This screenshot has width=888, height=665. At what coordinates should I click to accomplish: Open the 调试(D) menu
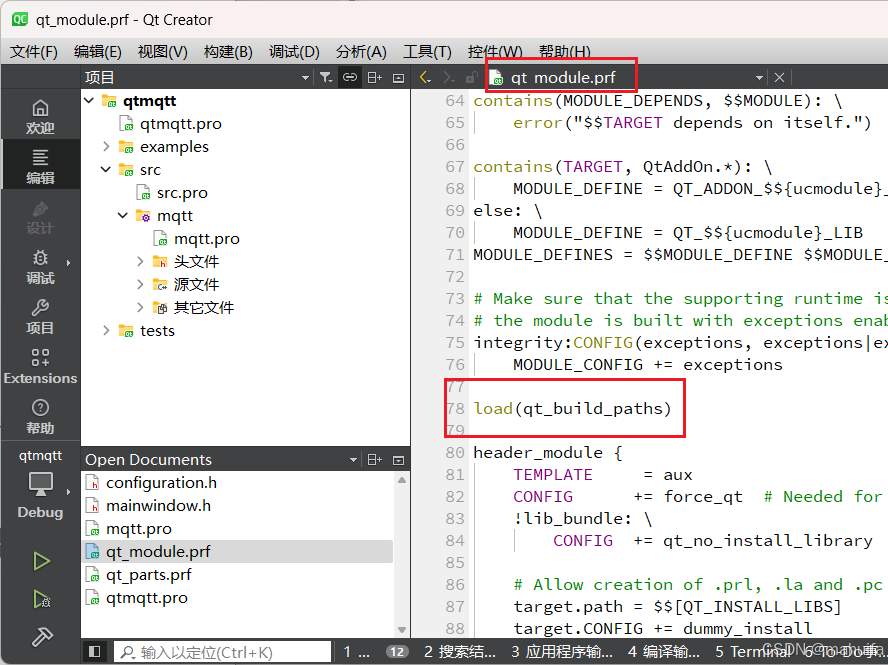tap(294, 52)
